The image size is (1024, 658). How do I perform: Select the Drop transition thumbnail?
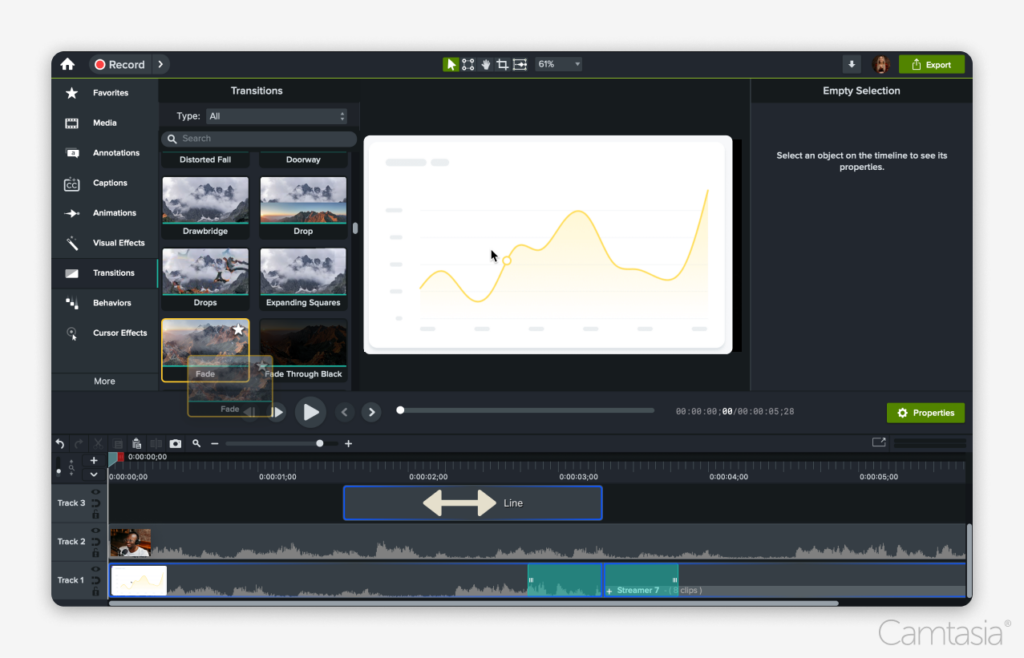click(x=303, y=206)
